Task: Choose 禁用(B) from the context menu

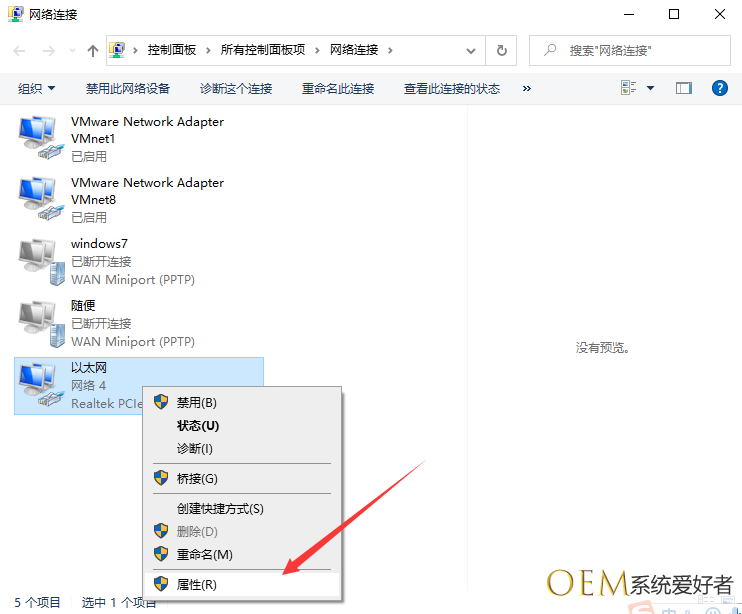Action: 196,402
